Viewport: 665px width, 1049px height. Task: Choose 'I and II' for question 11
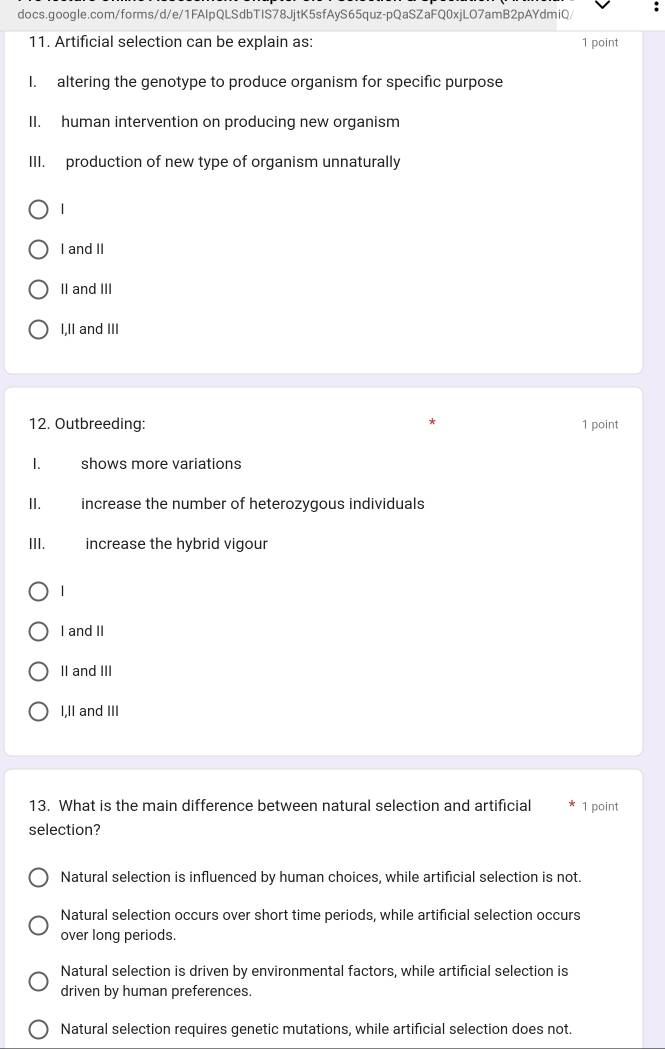tap(38, 250)
